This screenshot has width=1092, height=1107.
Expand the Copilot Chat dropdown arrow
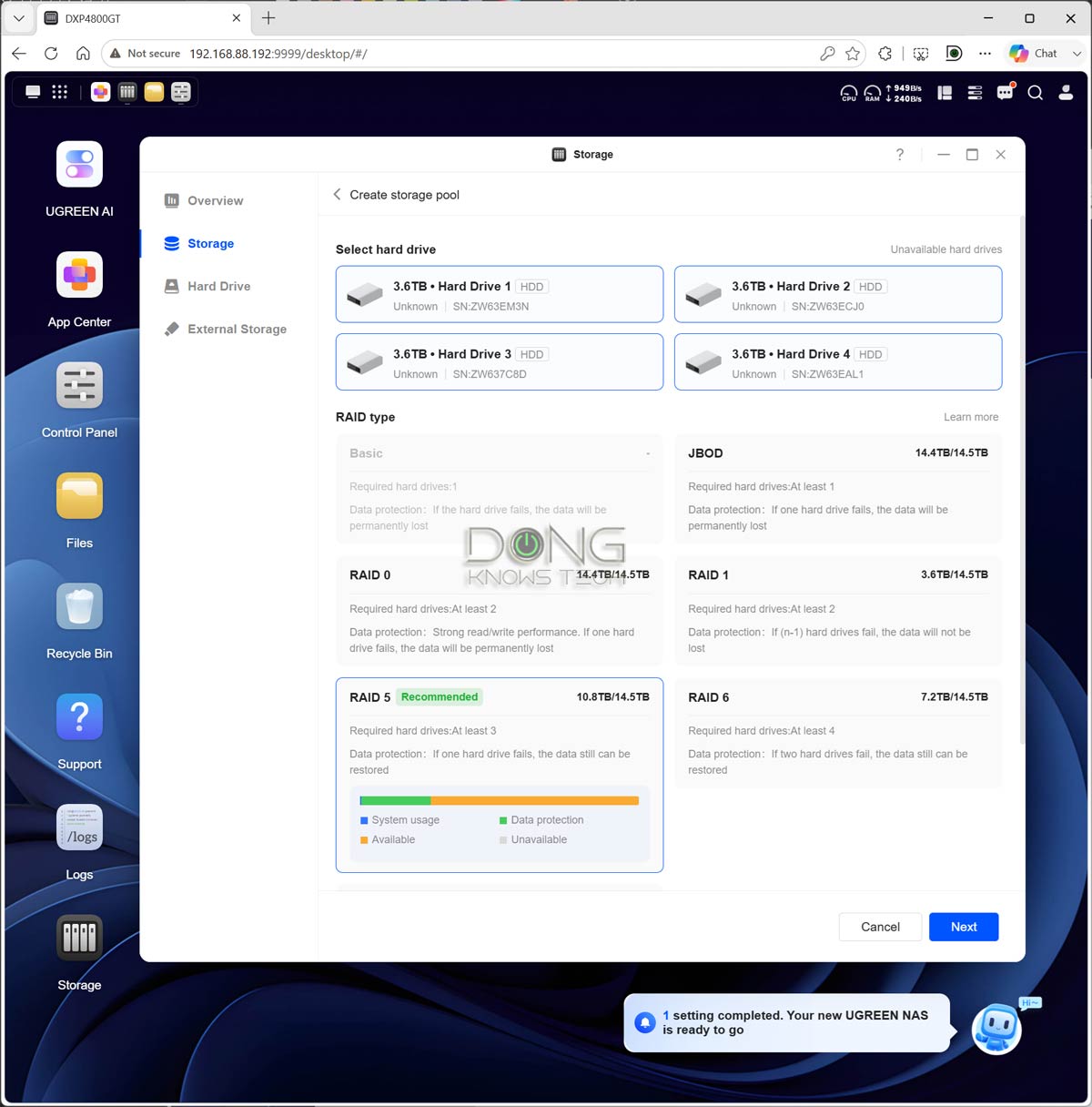[1077, 54]
